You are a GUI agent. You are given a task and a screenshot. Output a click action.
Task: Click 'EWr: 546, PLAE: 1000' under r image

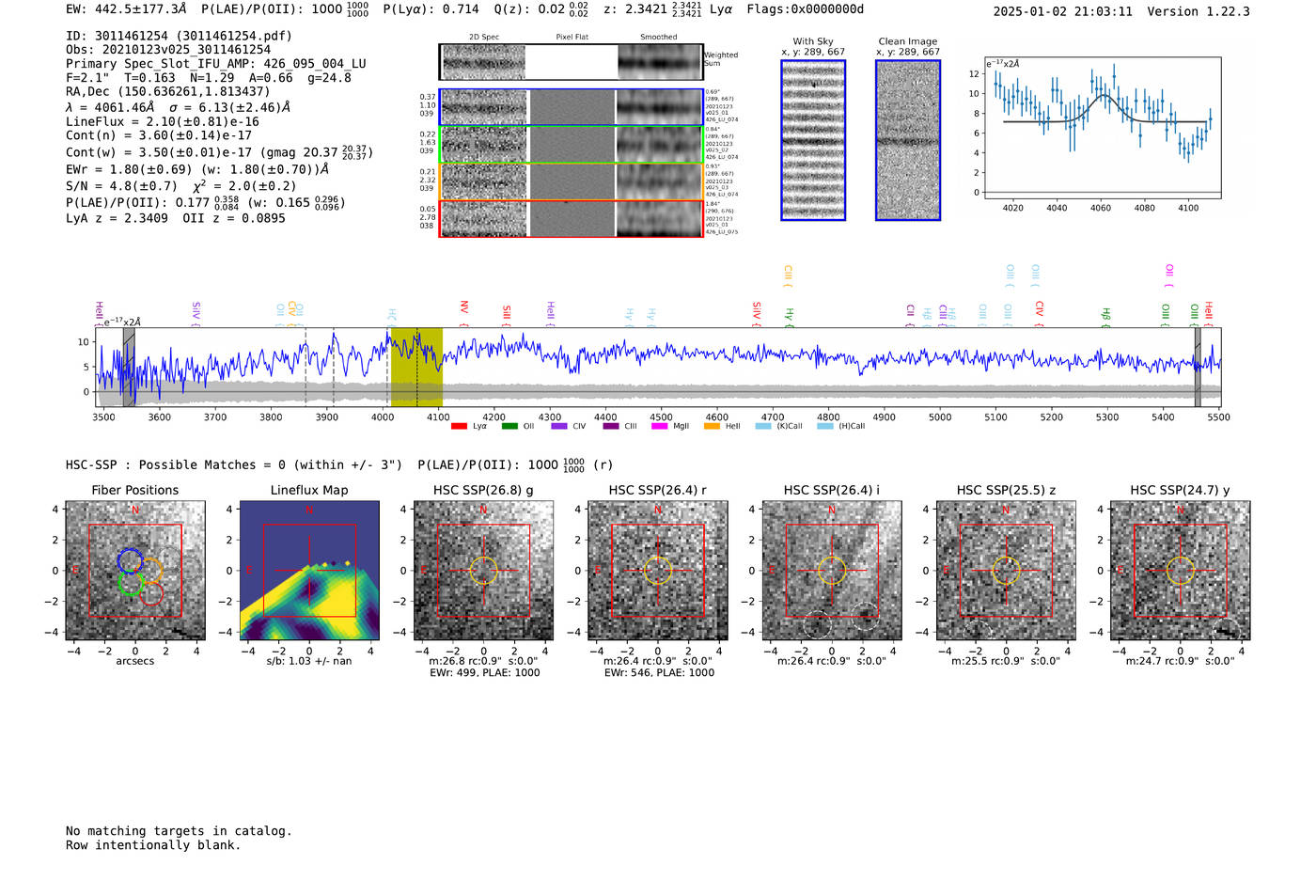click(x=659, y=672)
